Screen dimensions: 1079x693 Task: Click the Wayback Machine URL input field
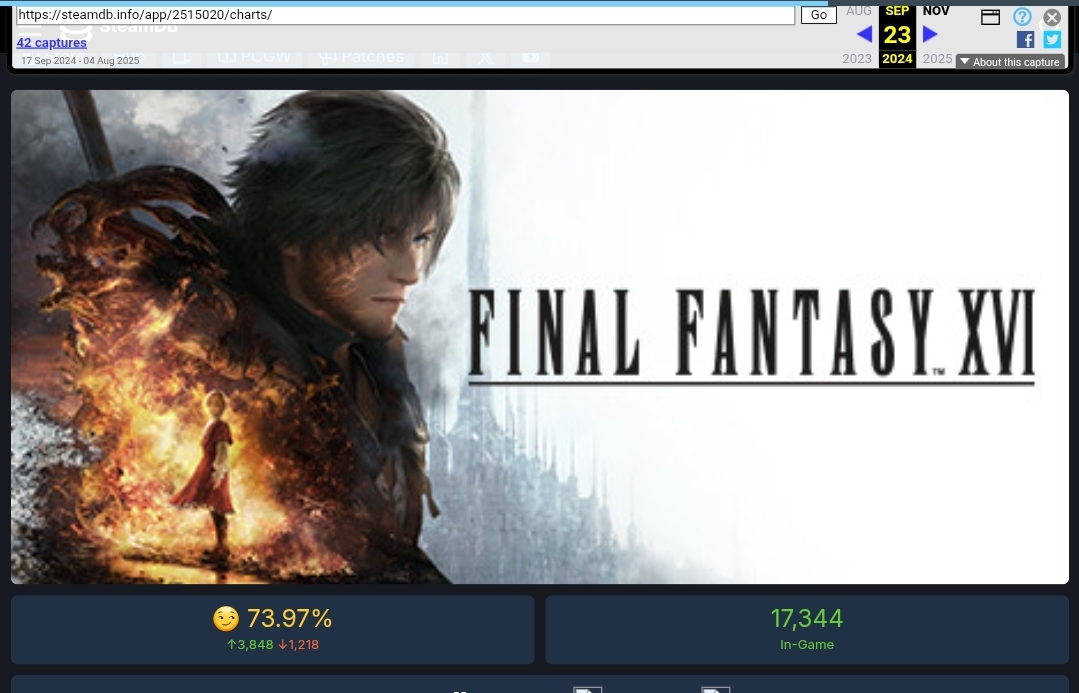(x=405, y=14)
